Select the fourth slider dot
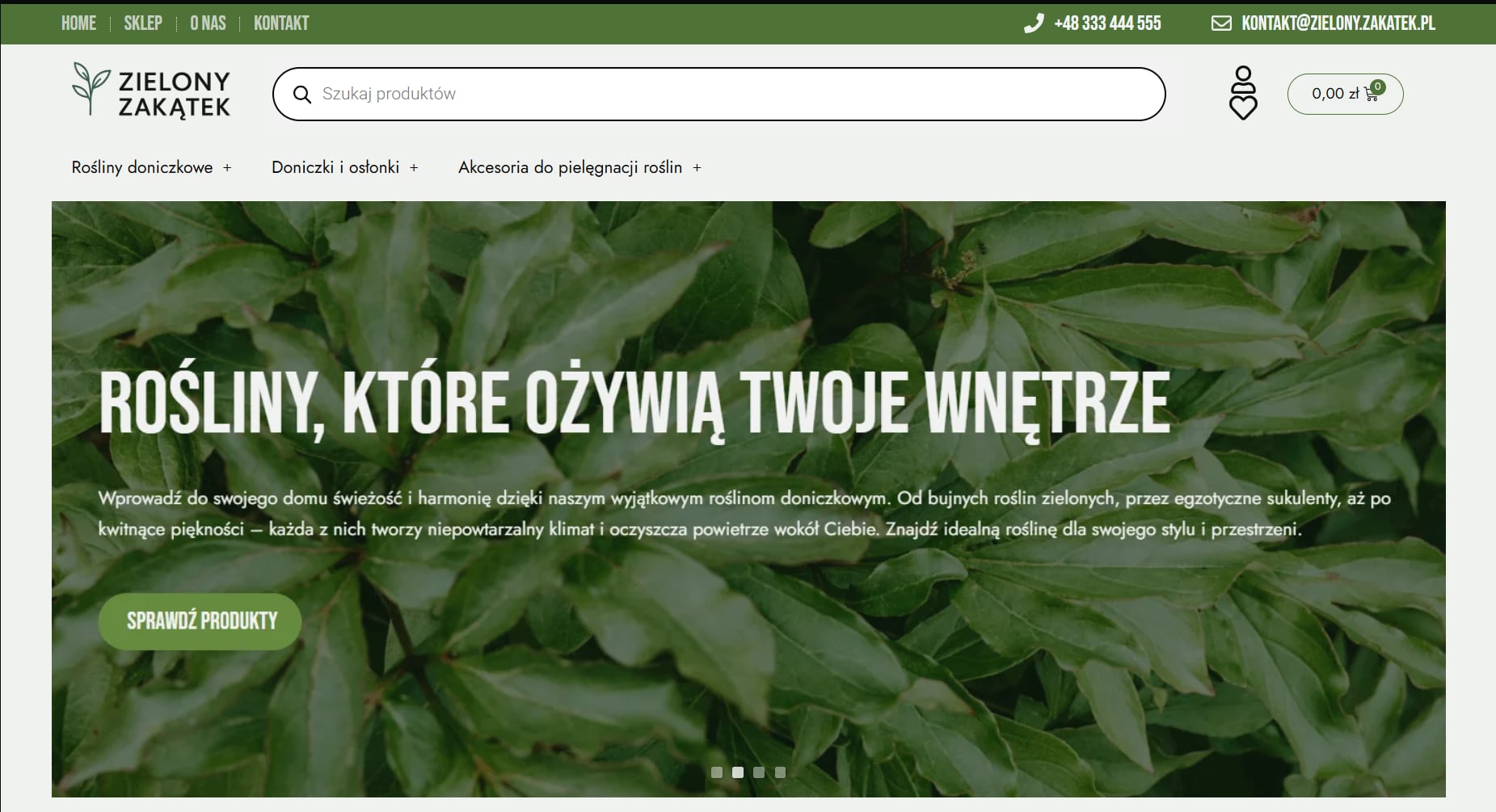1496x812 pixels. click(x=780, y=772)
